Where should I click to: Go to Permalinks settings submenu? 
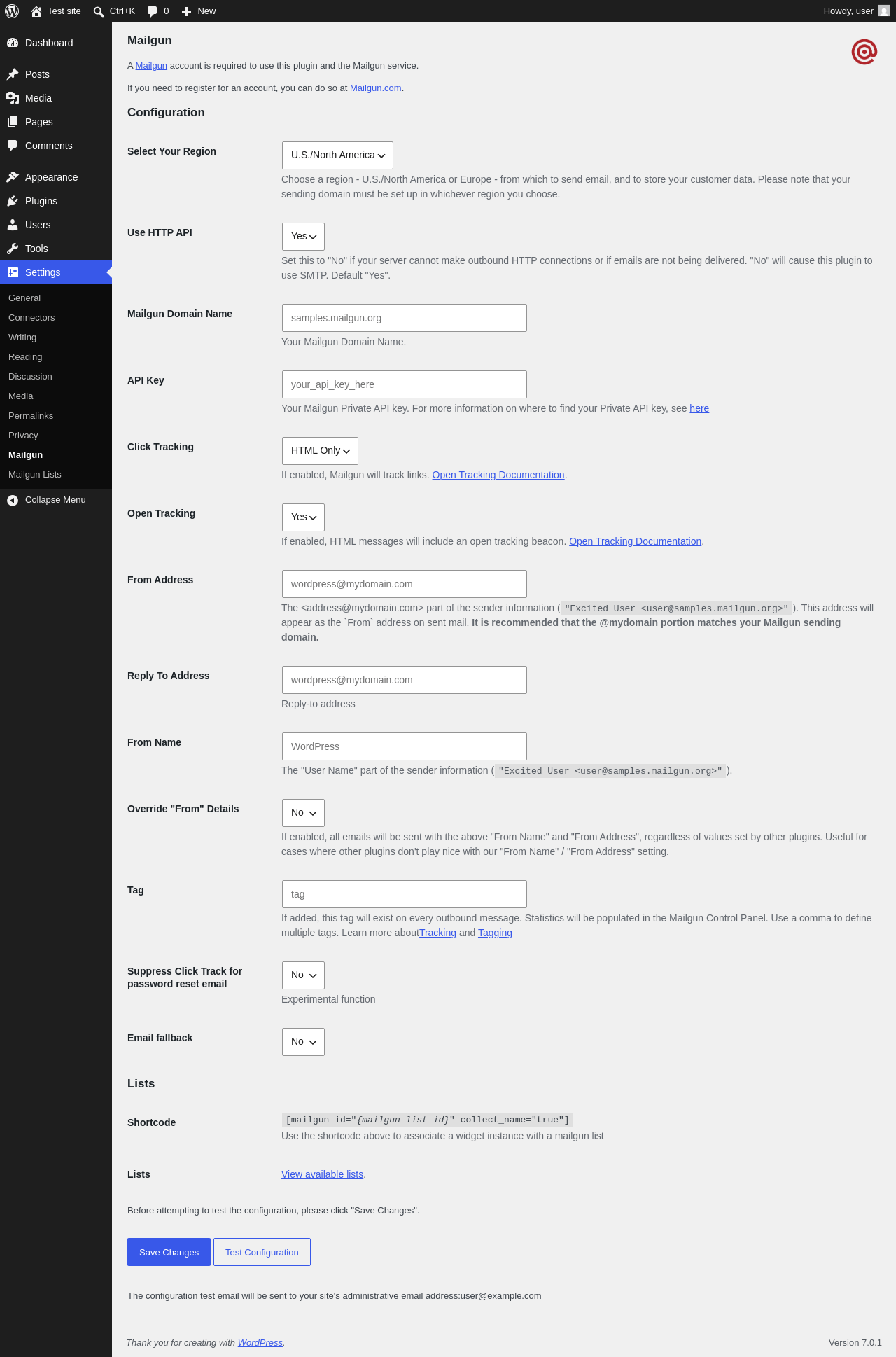(31, 416)
